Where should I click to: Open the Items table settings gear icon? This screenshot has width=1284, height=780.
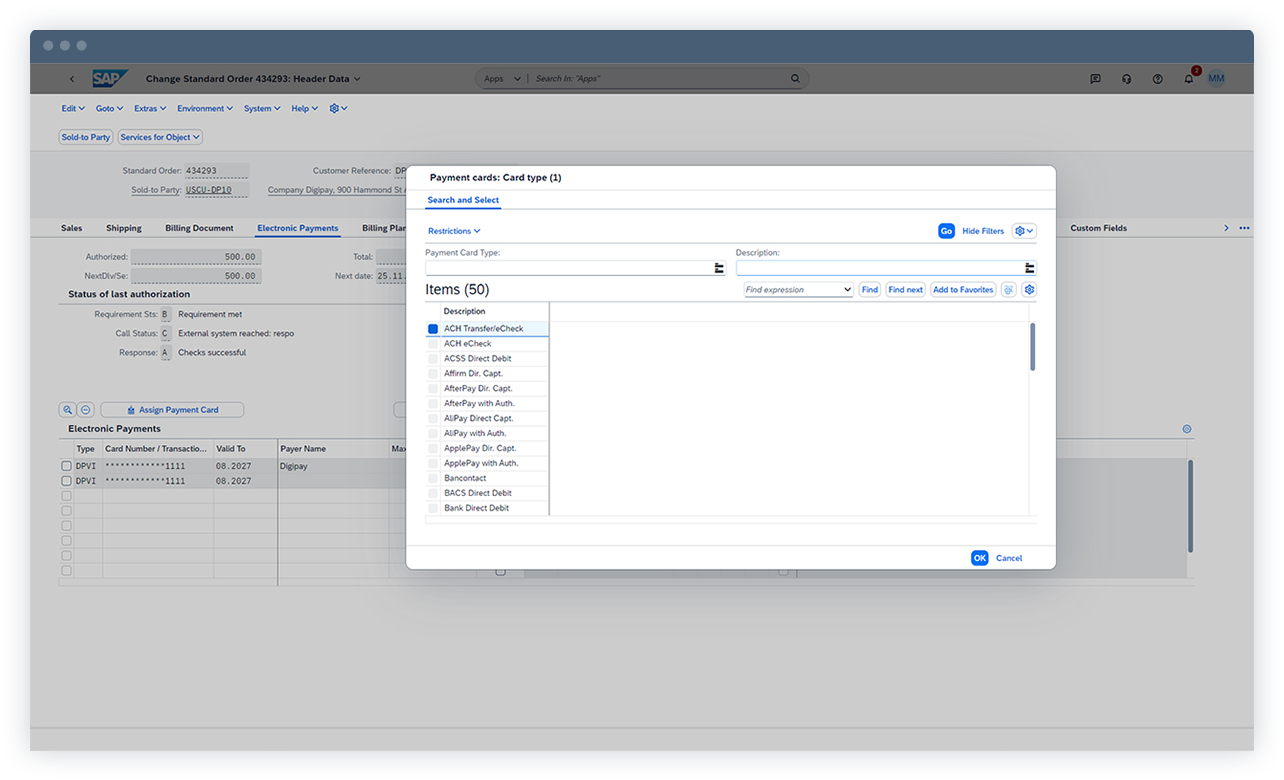pyautogui.click(x=1029, y=289)
